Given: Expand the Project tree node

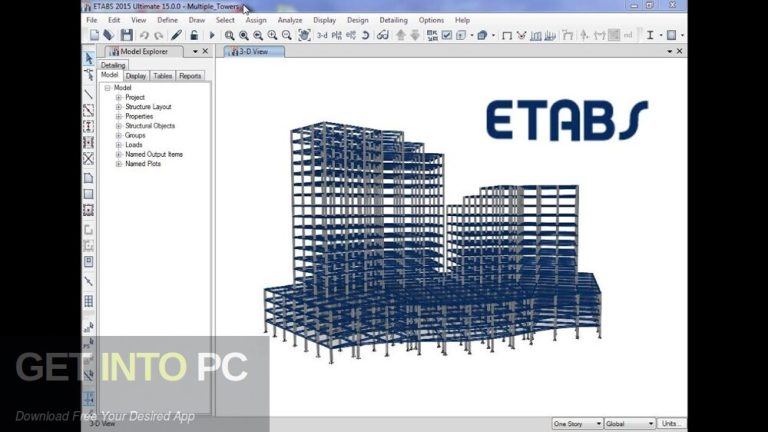Looking at the screenshot, I should click(x=119, y=98).
